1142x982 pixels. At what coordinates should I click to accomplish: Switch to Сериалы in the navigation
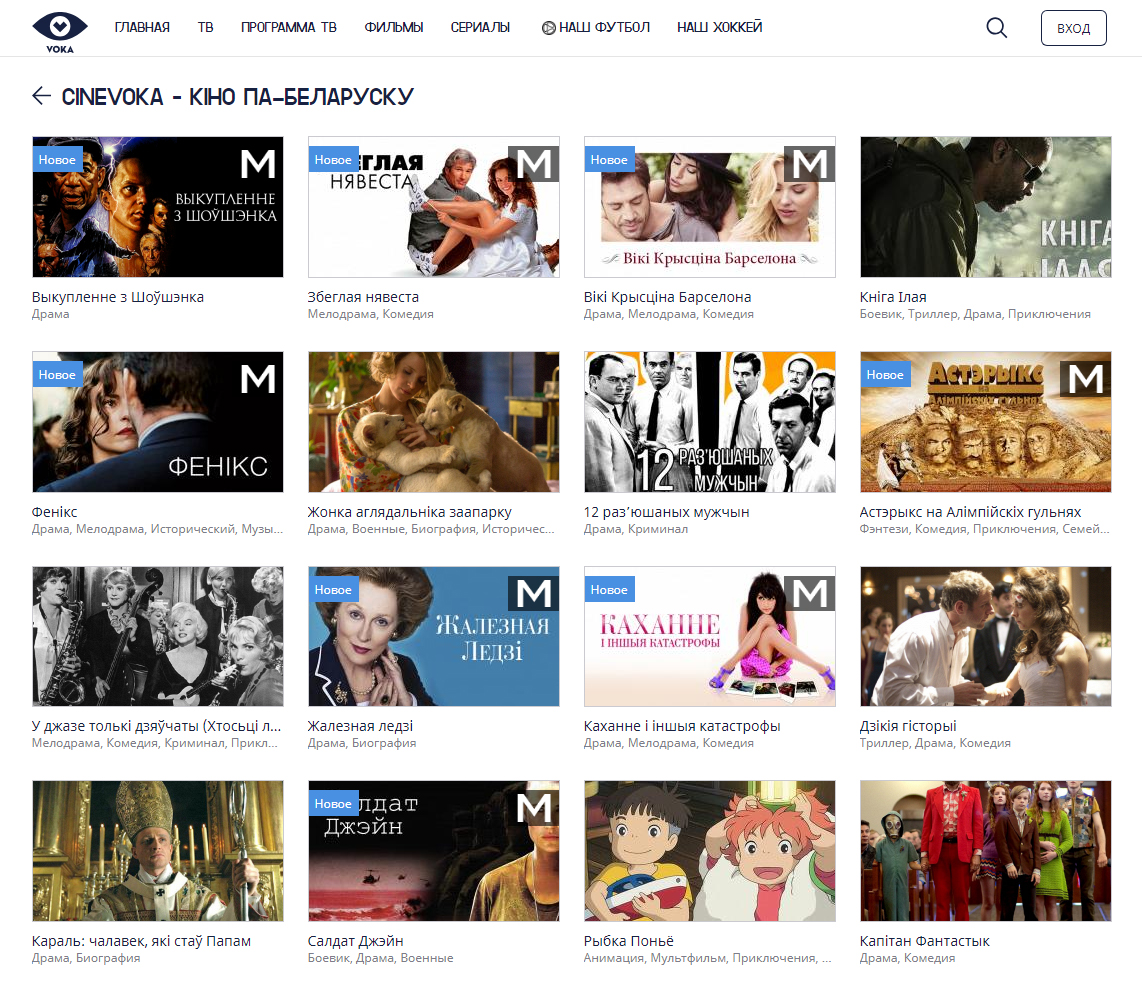[480, 28]
